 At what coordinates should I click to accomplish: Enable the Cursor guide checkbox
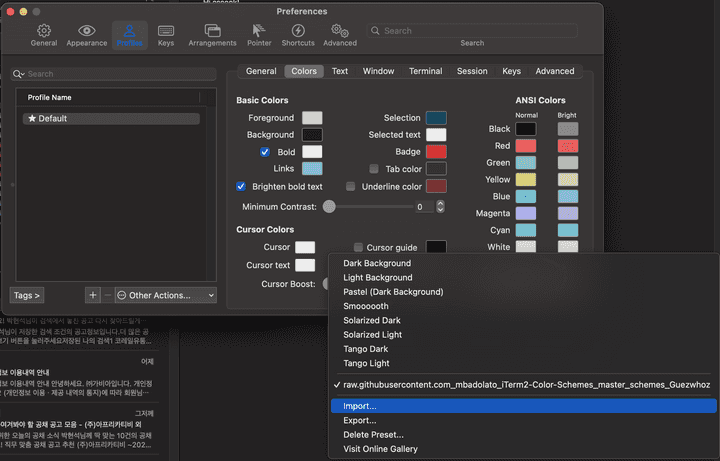358,247
